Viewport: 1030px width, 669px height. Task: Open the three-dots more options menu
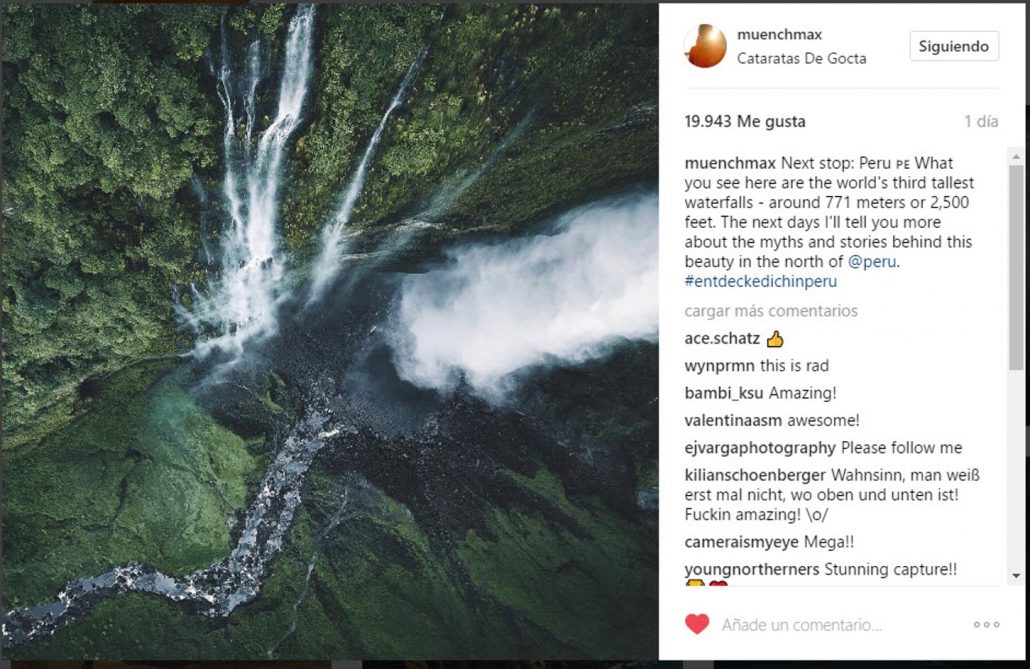click(986, 625)
